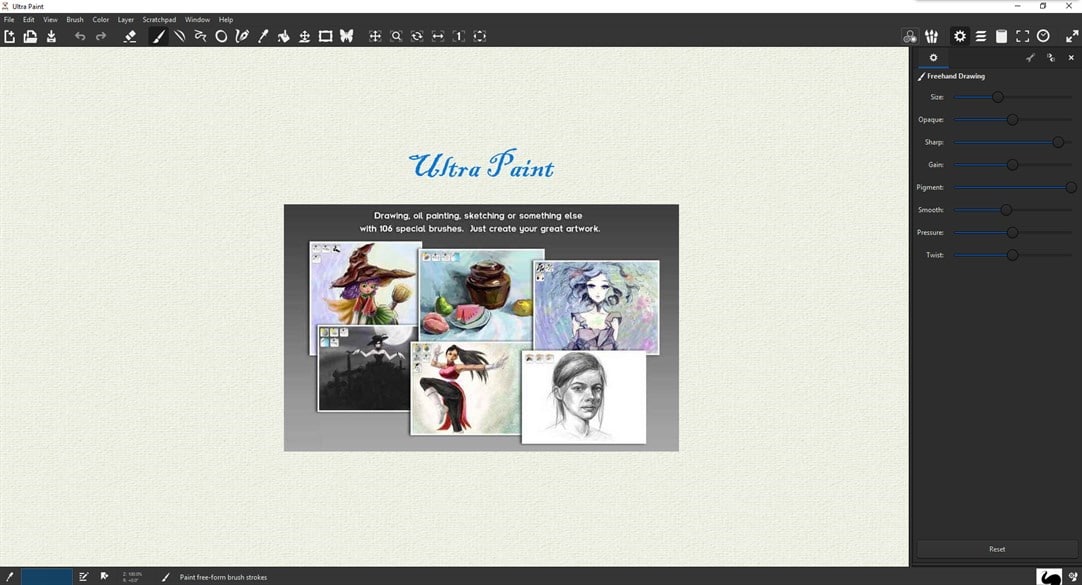Open the Layer menu
Viewport: 1082px width, 585px height.
point(125,19)
